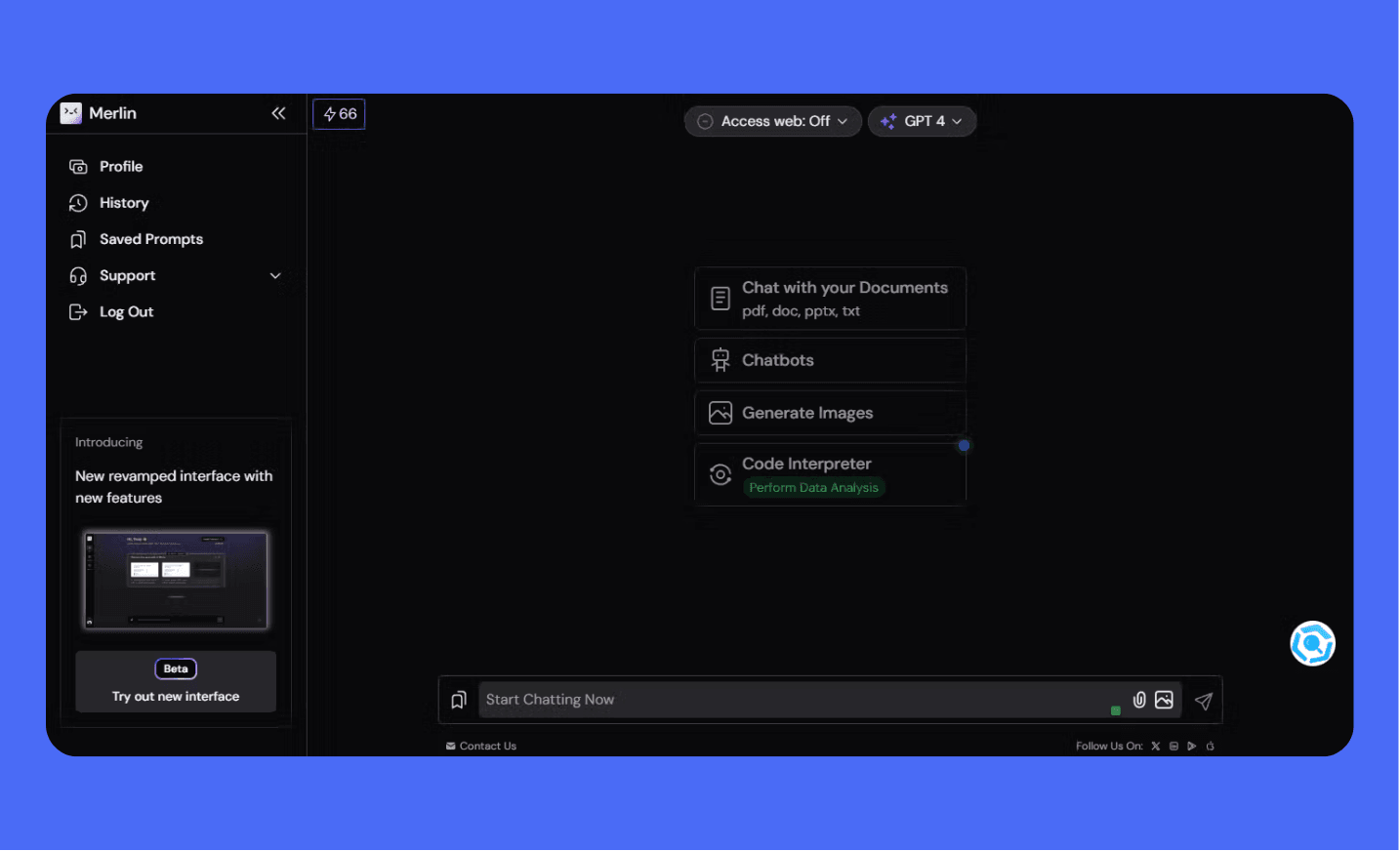Screen dimensions: 1400x851
Task: Click the Merlin logo icon
Action: (x=71, y=113)
